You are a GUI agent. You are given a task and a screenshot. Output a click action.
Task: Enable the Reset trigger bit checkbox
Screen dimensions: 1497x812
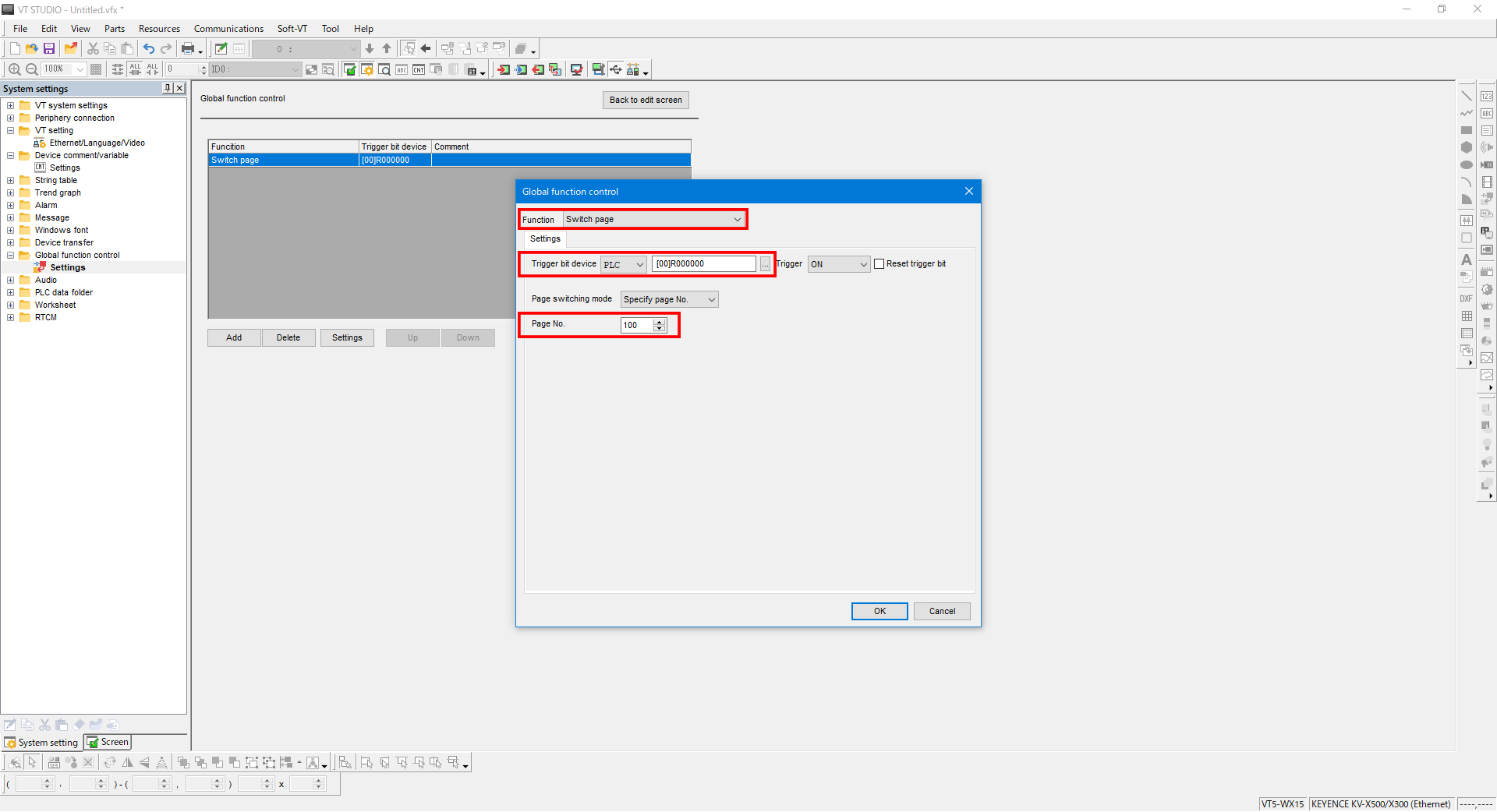(x=879, y=264)
